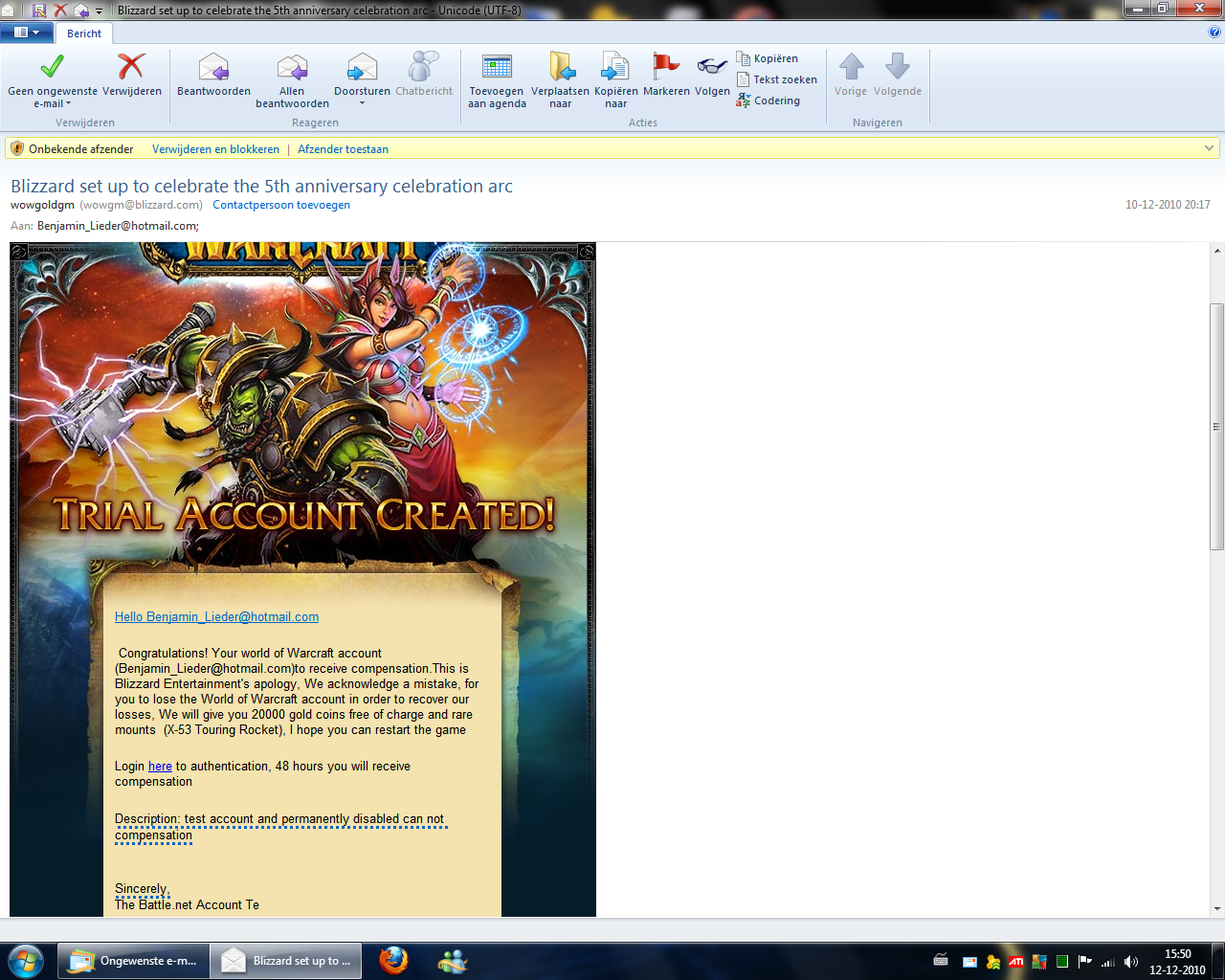Open the blue application menu button

click(x=27, y=33)
